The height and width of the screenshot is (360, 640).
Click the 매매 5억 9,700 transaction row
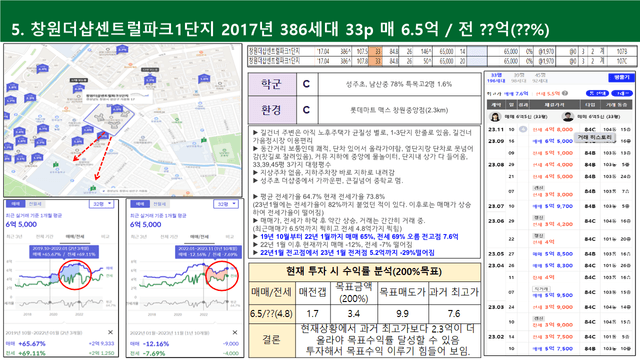tap(559, 206)
